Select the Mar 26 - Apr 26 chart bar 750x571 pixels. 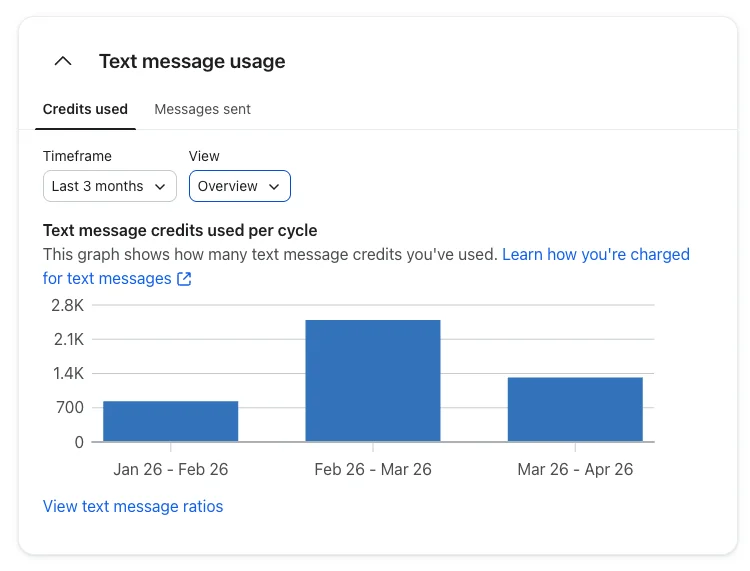(x=575, y=409)
